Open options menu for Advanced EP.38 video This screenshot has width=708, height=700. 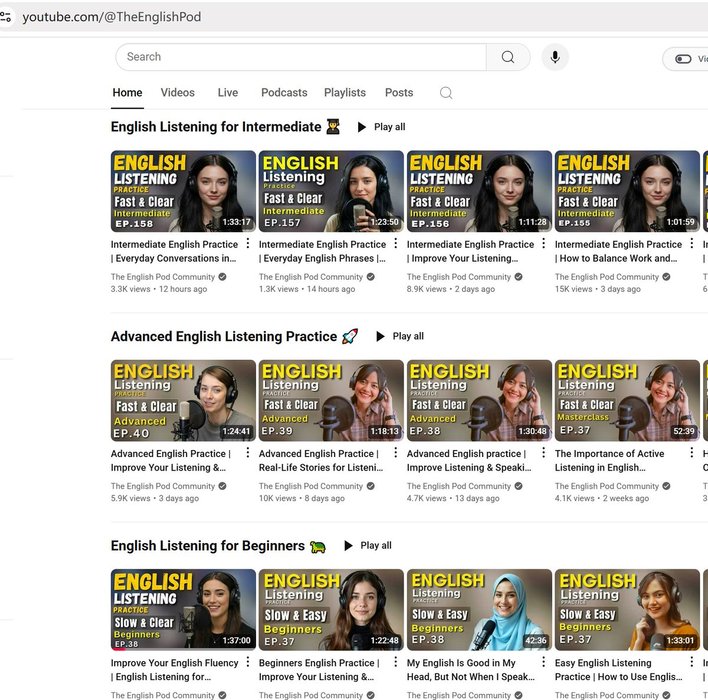(x=543, y=454)
